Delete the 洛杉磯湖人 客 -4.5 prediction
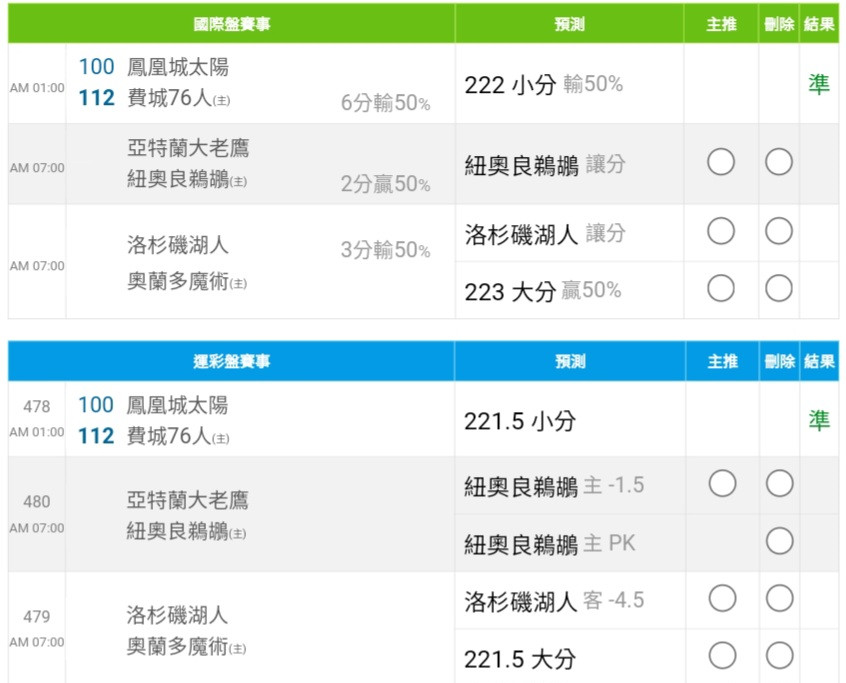The height and width of the screenshot is (683, 846). pos(778,599)
